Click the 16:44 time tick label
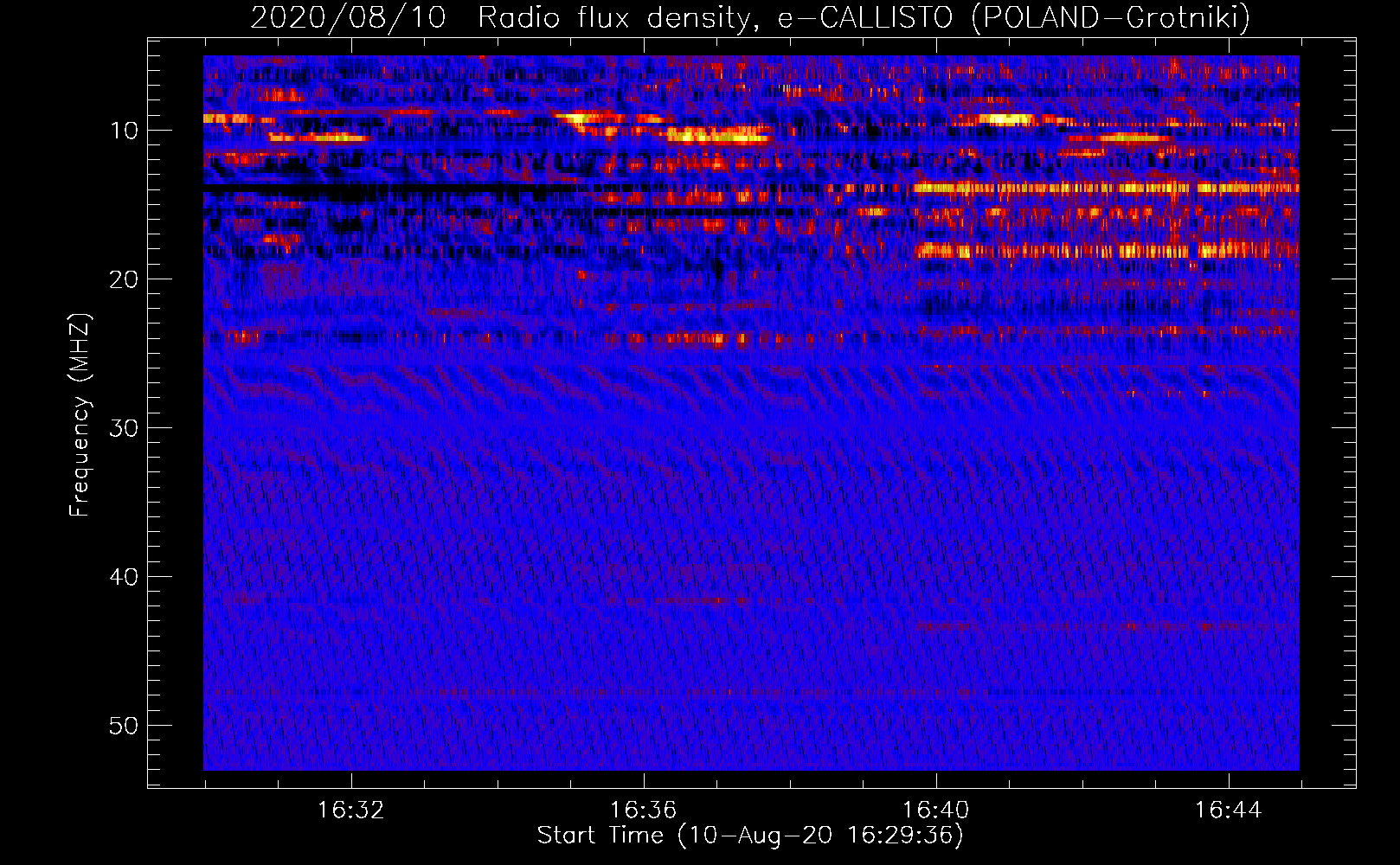 [1228, 811]
